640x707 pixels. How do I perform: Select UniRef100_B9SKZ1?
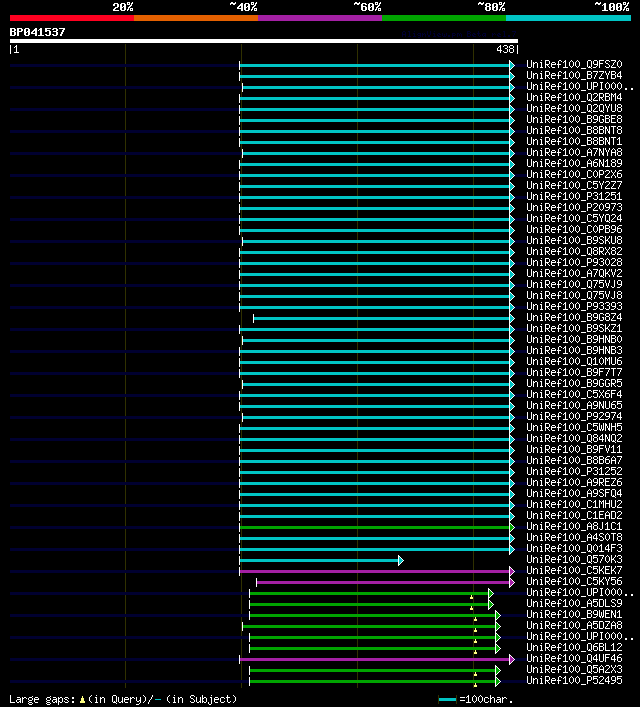point(574,328)
